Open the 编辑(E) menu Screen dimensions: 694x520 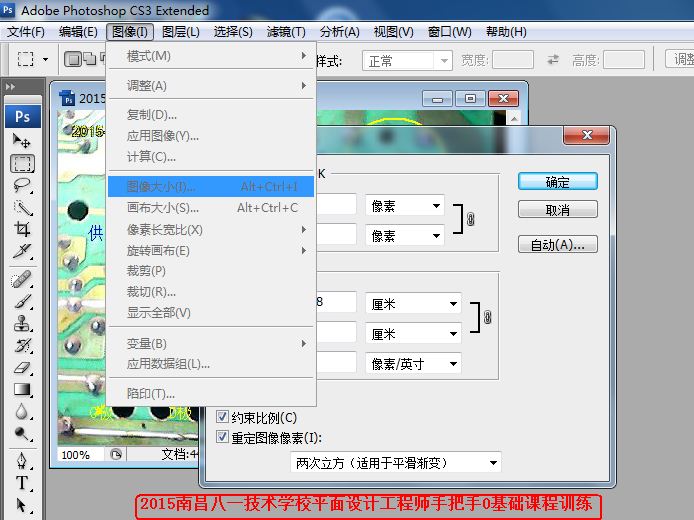78,32
